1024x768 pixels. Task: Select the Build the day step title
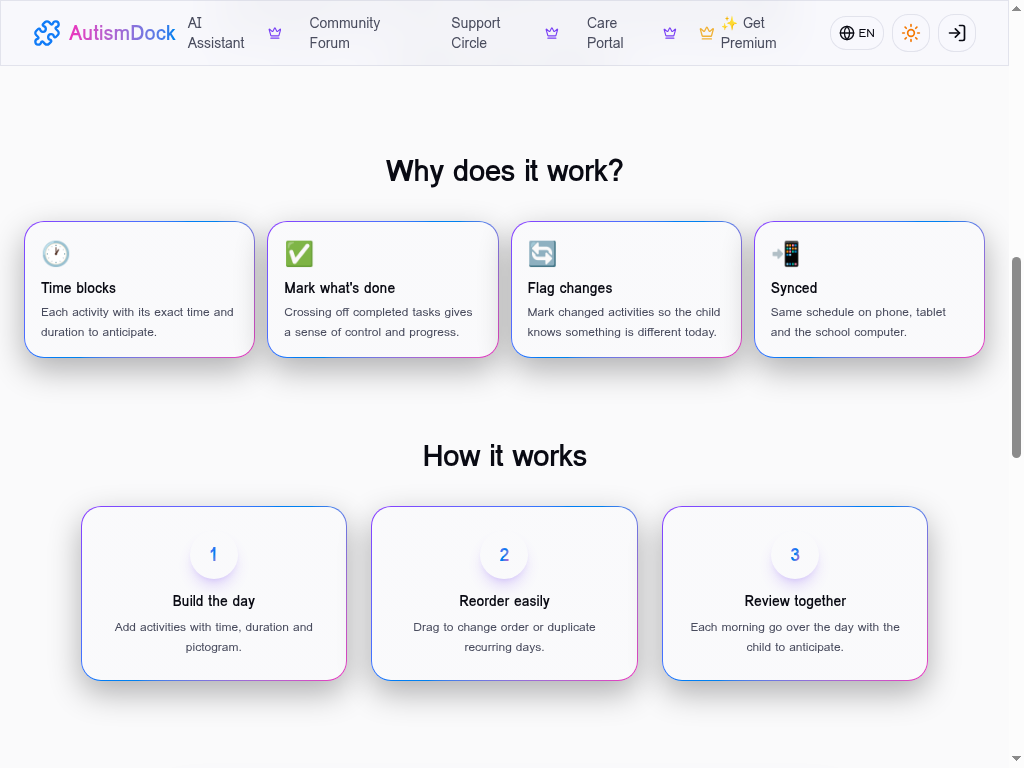click(x=214, y=601)
